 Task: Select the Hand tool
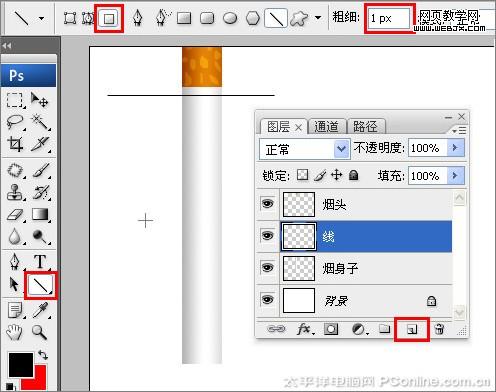(15, 332)
